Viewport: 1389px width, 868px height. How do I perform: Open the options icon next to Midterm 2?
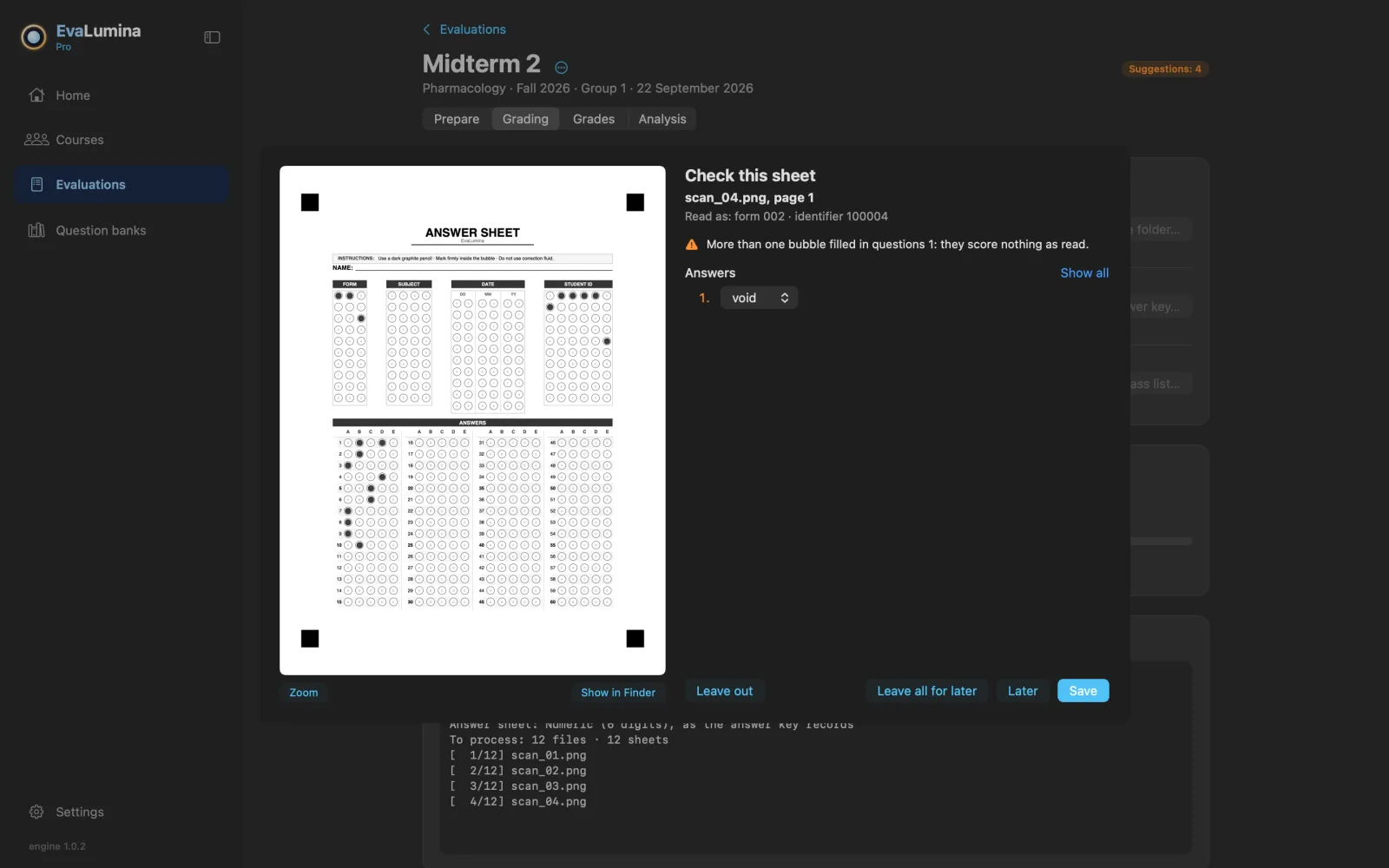click(562, 68)
